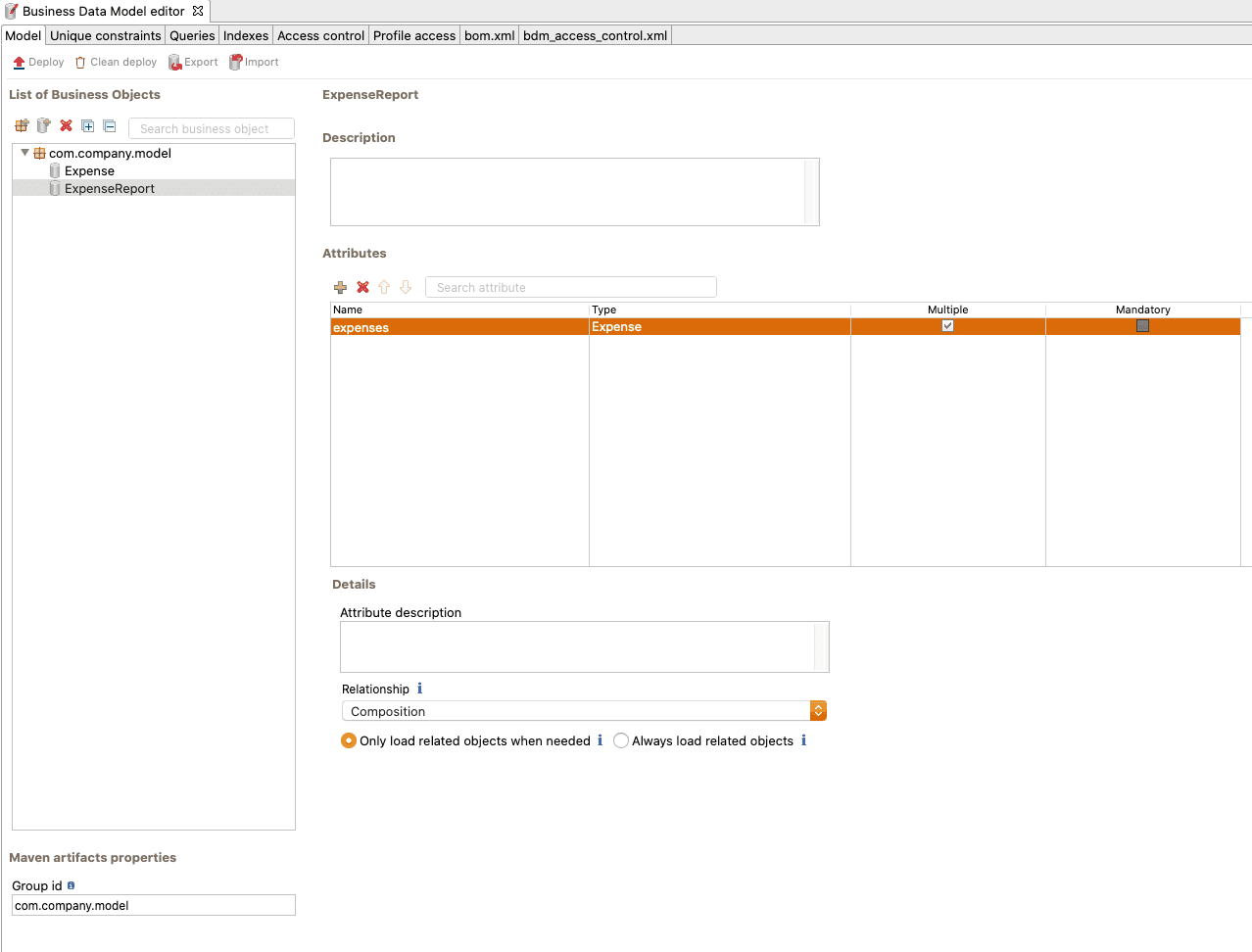Select Always load related objects
This screenshot has height=952, width=1252.
[x=621, y=740]
